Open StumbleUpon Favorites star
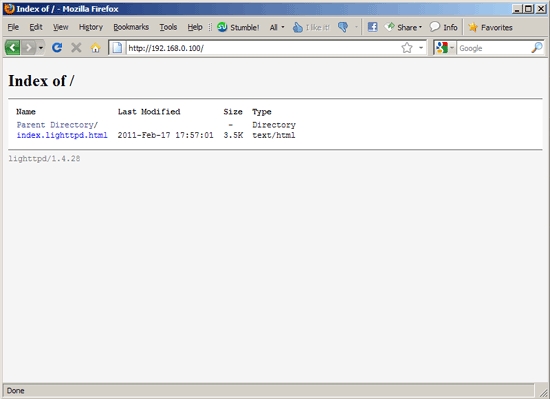Image resolution: width=550 pixels, height=399 pixels. 490,27
